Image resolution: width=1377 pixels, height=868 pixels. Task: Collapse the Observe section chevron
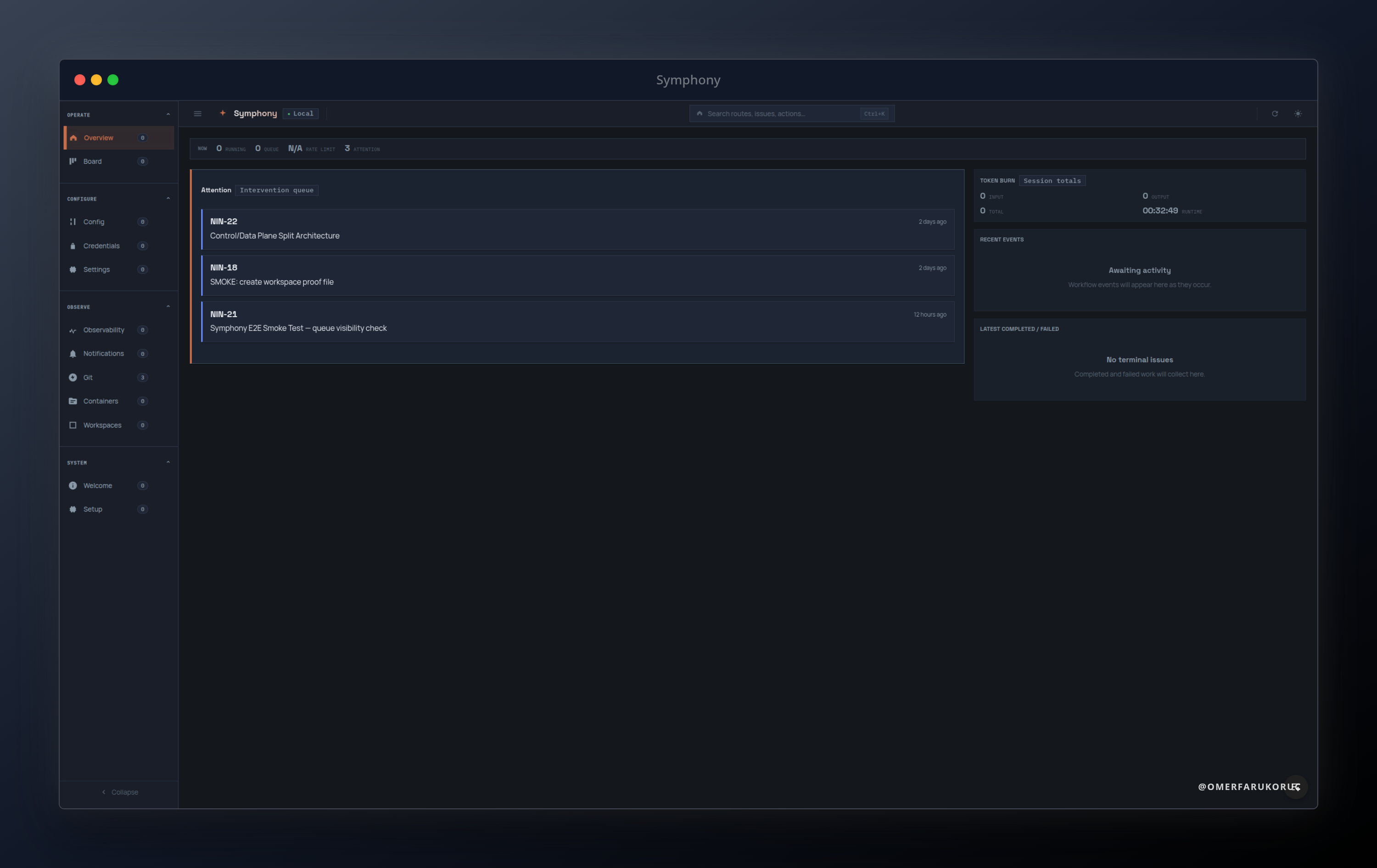click(x=168, y=306)
